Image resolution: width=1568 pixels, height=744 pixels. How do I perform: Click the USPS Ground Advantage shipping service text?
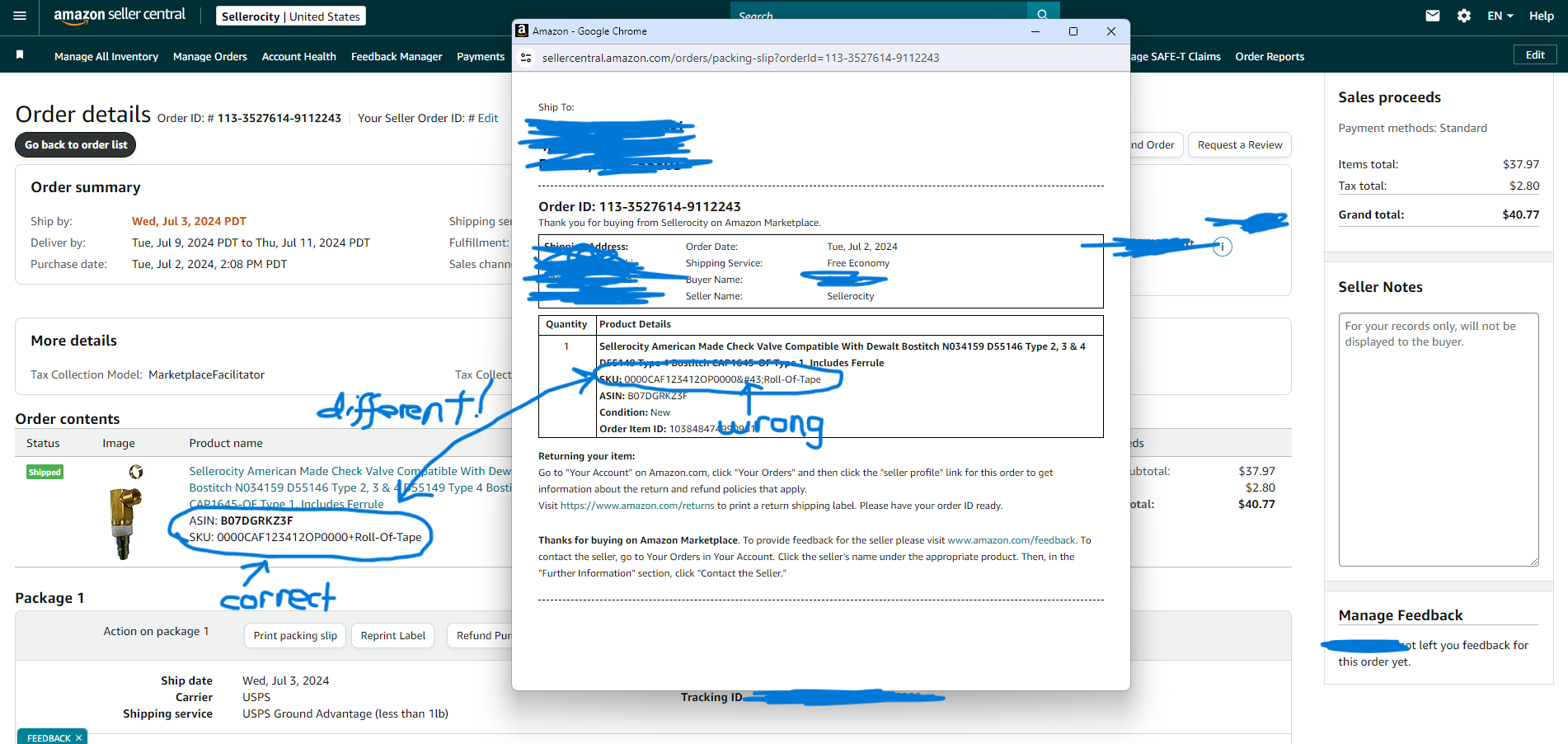coord(345,713)
